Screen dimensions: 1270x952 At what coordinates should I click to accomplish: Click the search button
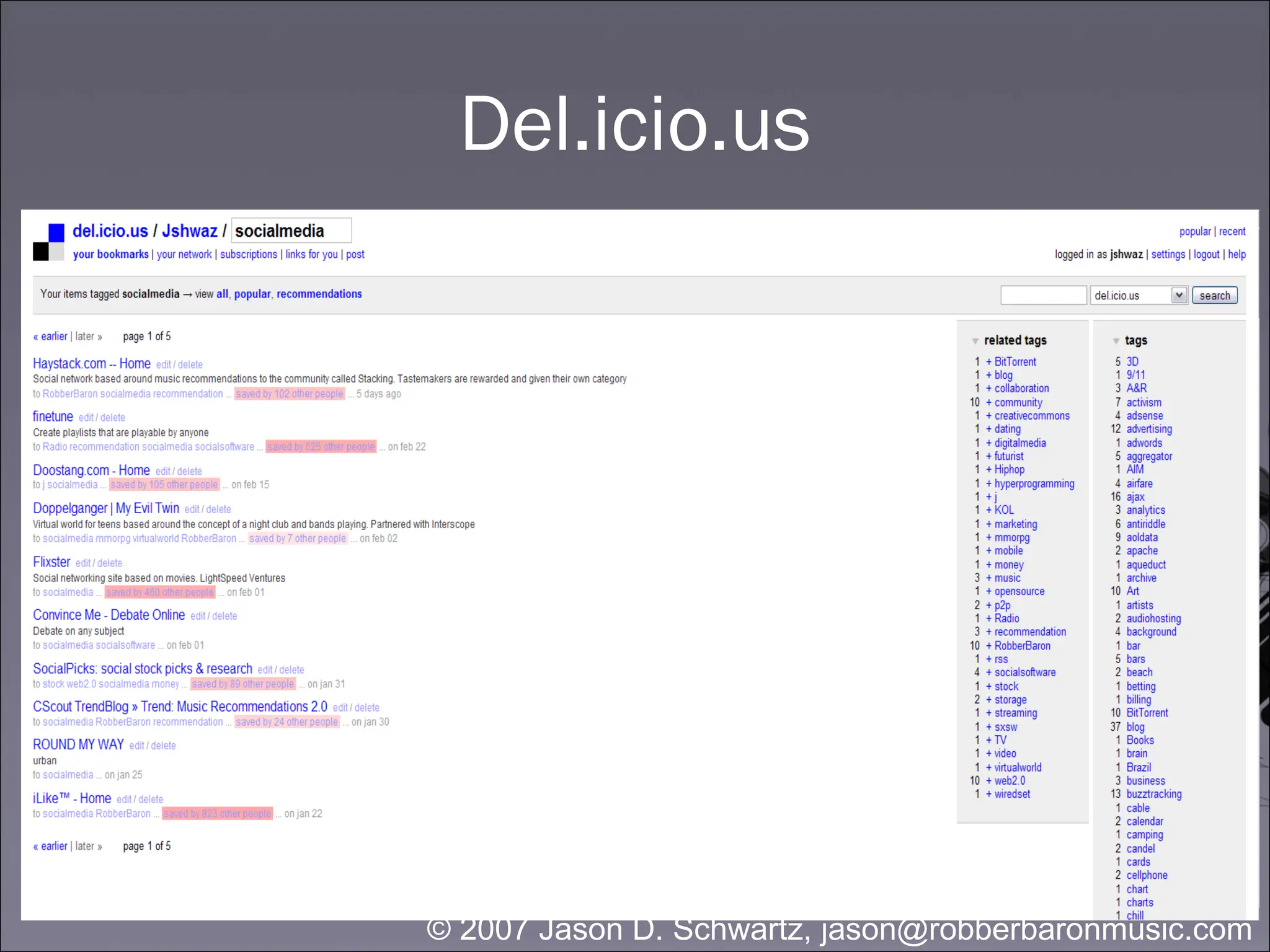click(1214, 296)
